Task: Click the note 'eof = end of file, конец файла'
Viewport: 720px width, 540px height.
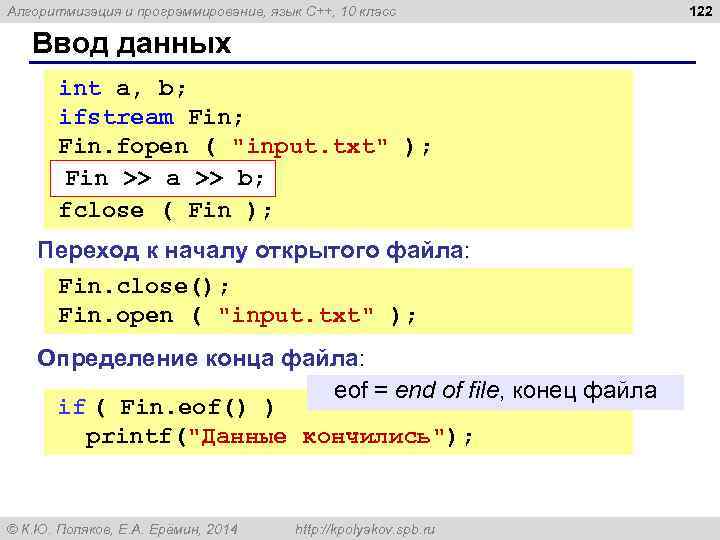Action: click(x=495, y=391)
